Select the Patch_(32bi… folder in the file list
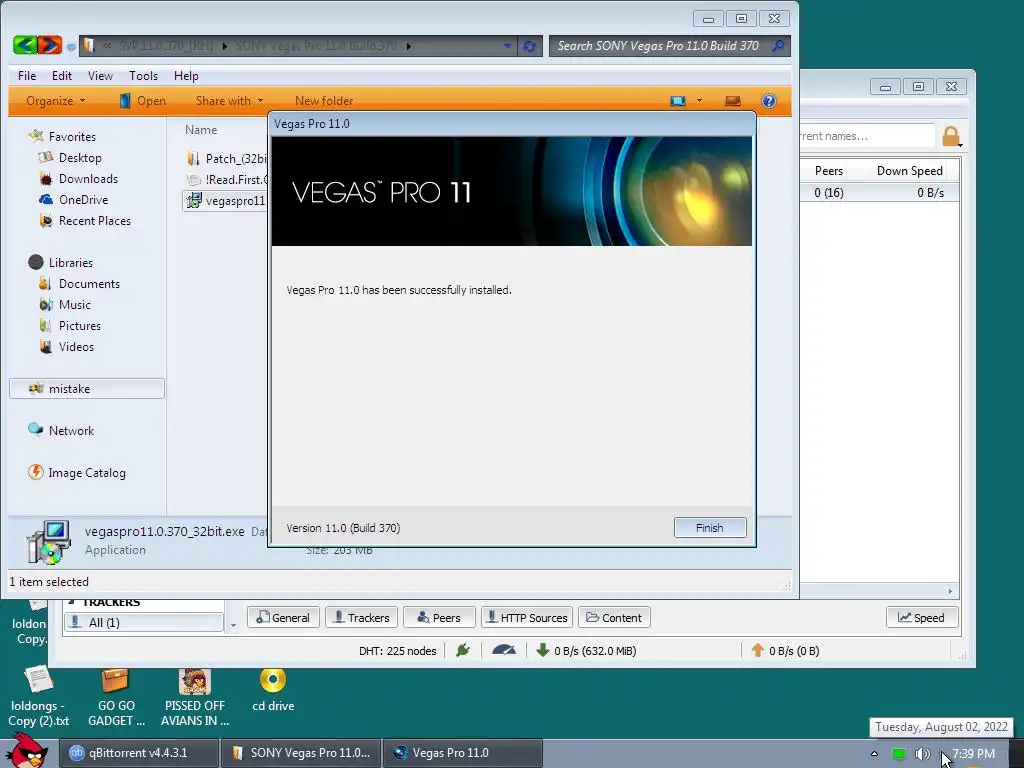 pyautogui.click(x=226, y=158)
